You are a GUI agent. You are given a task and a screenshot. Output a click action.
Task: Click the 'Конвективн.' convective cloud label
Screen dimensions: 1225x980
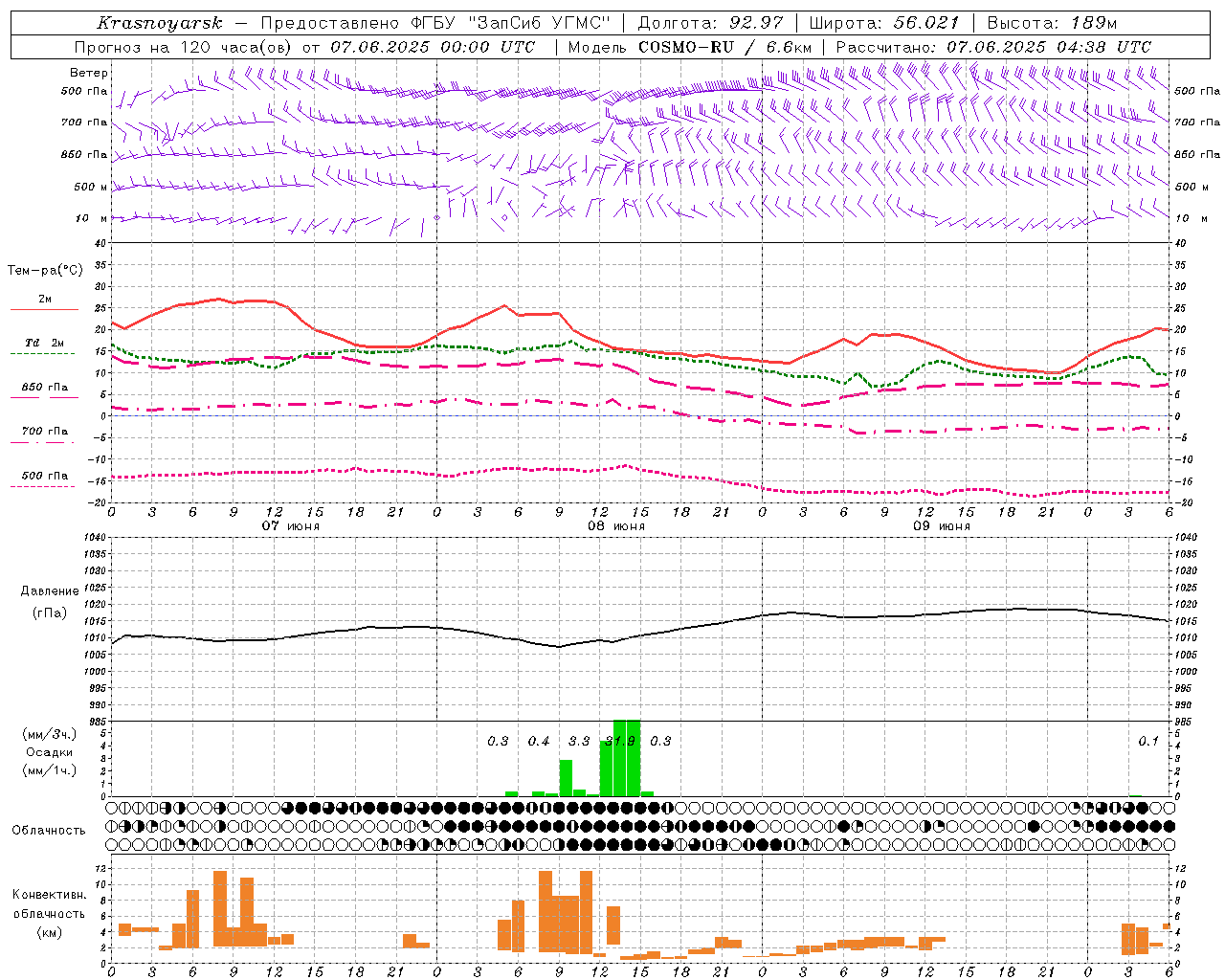50,895
